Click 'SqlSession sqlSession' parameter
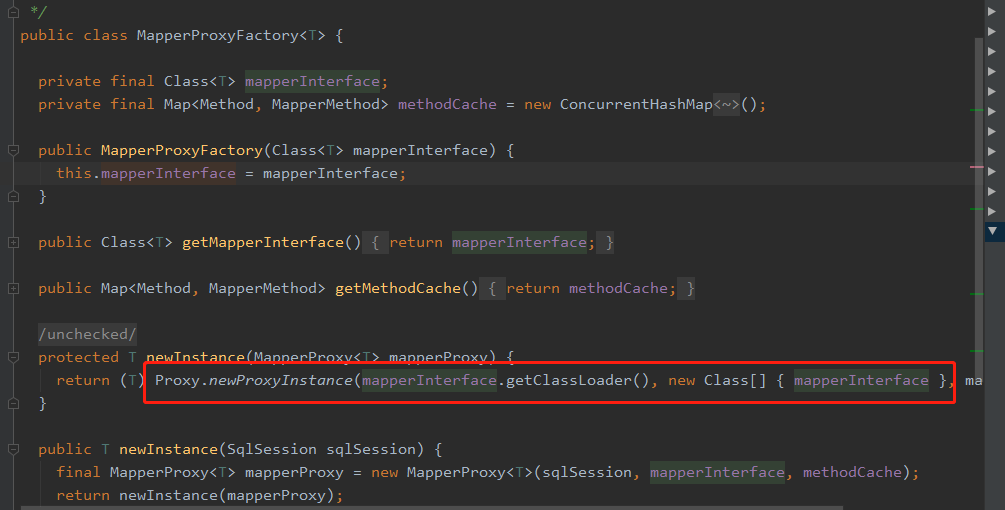The width and height of the screenshot is (1005, 510). click(x=321, y=449)
